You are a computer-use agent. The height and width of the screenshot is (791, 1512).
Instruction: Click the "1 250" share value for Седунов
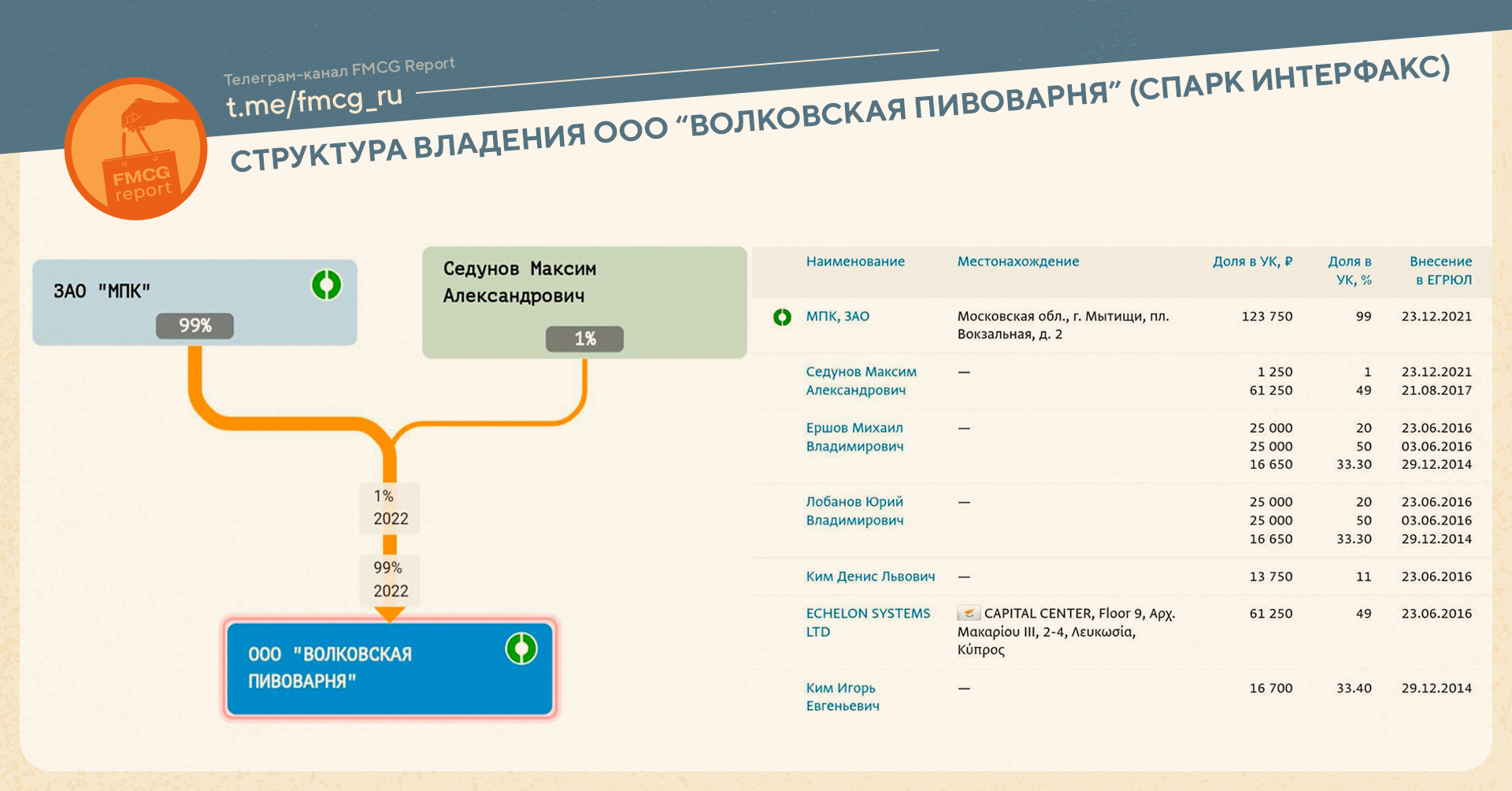[1275, 372]
